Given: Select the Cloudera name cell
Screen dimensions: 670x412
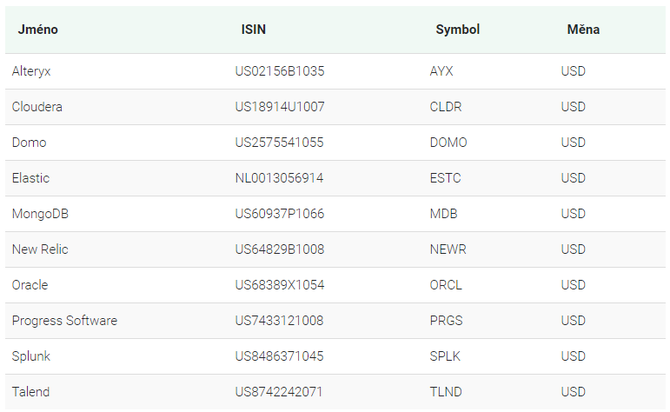Looking at the screenshot, I should (x=37, y=106).
